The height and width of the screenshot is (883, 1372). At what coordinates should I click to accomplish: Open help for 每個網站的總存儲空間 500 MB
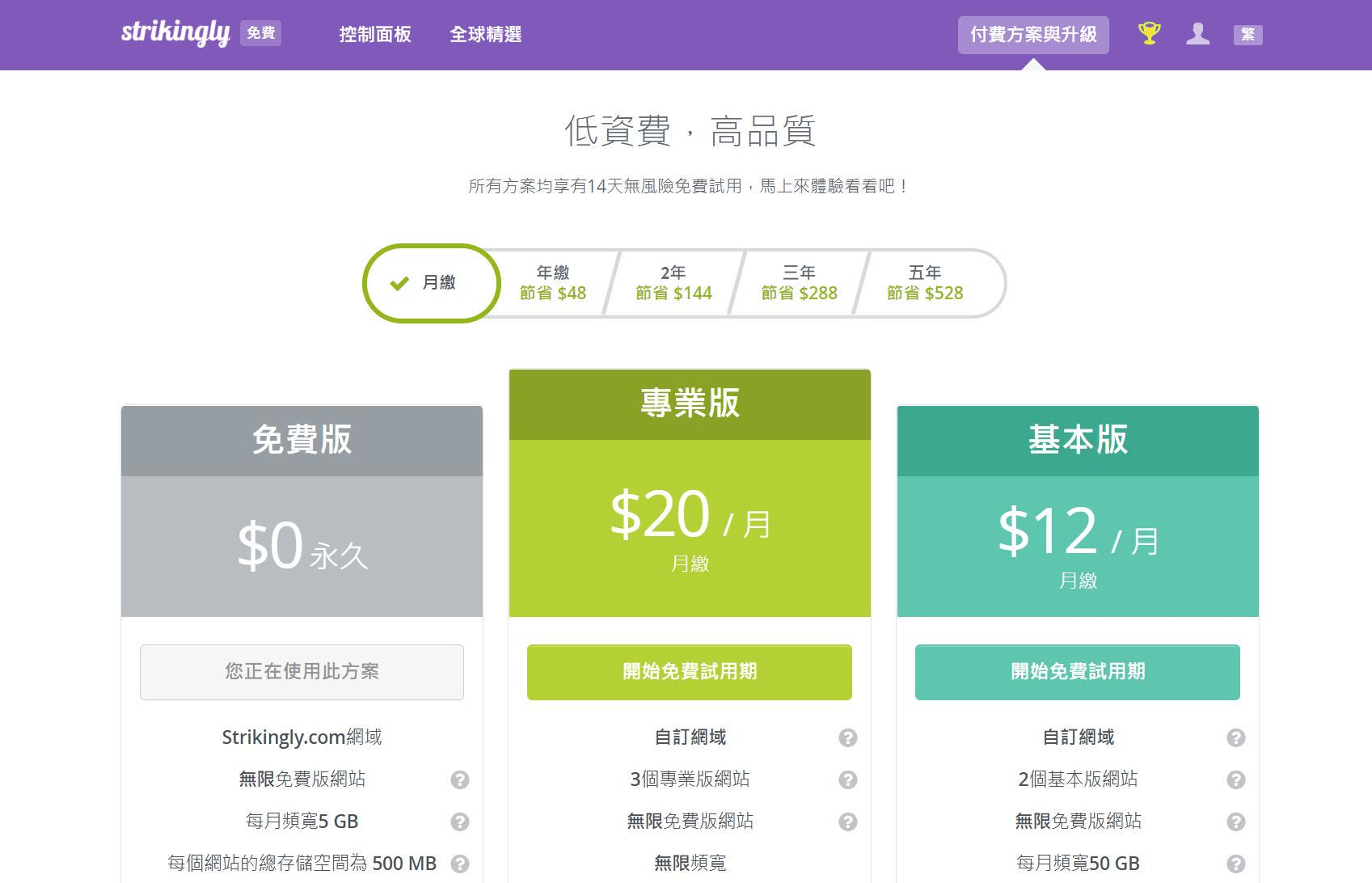click(459, 864)
